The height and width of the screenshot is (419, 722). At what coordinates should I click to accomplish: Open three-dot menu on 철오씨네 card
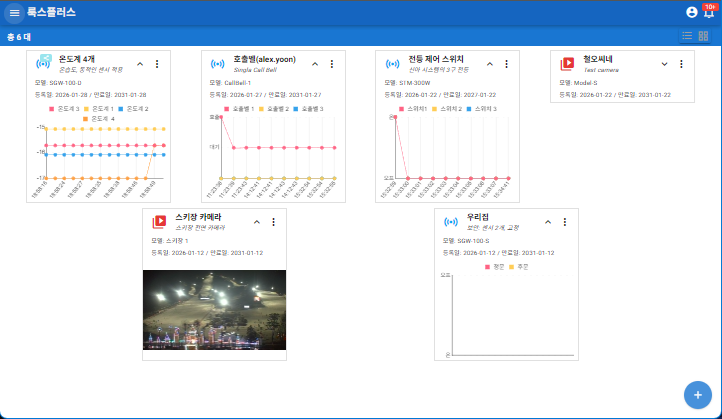click(682, 64)
